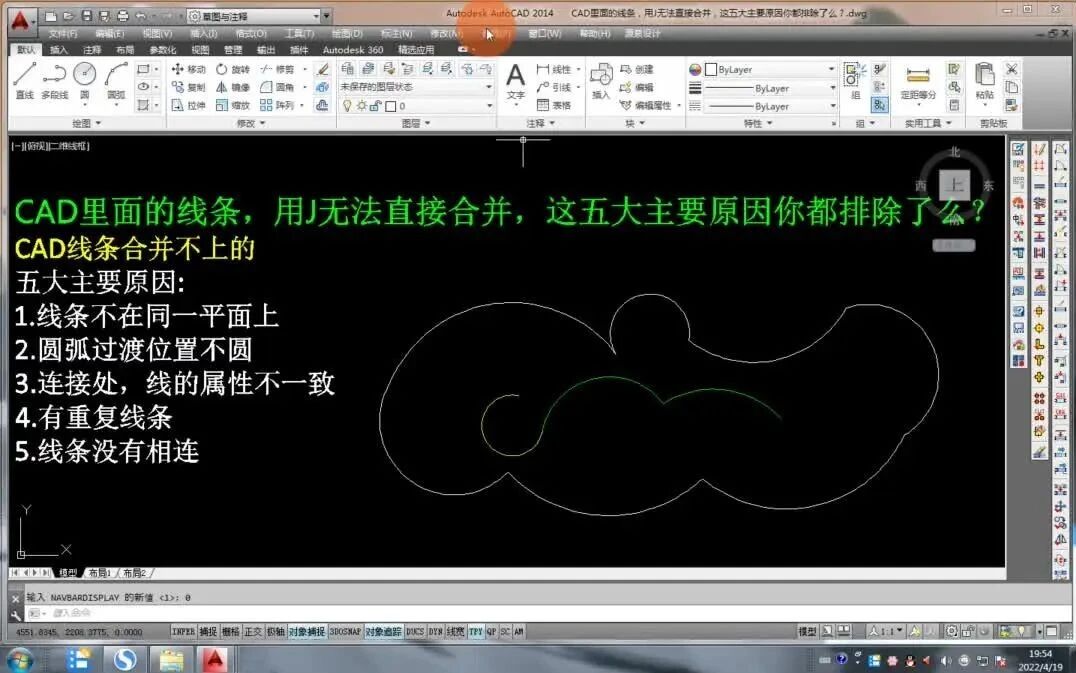The height and width of the screenshot is (673, 1076).
Task: Toggle 极轴 (Polar) in the status bar
Action: tap(276, 632)
